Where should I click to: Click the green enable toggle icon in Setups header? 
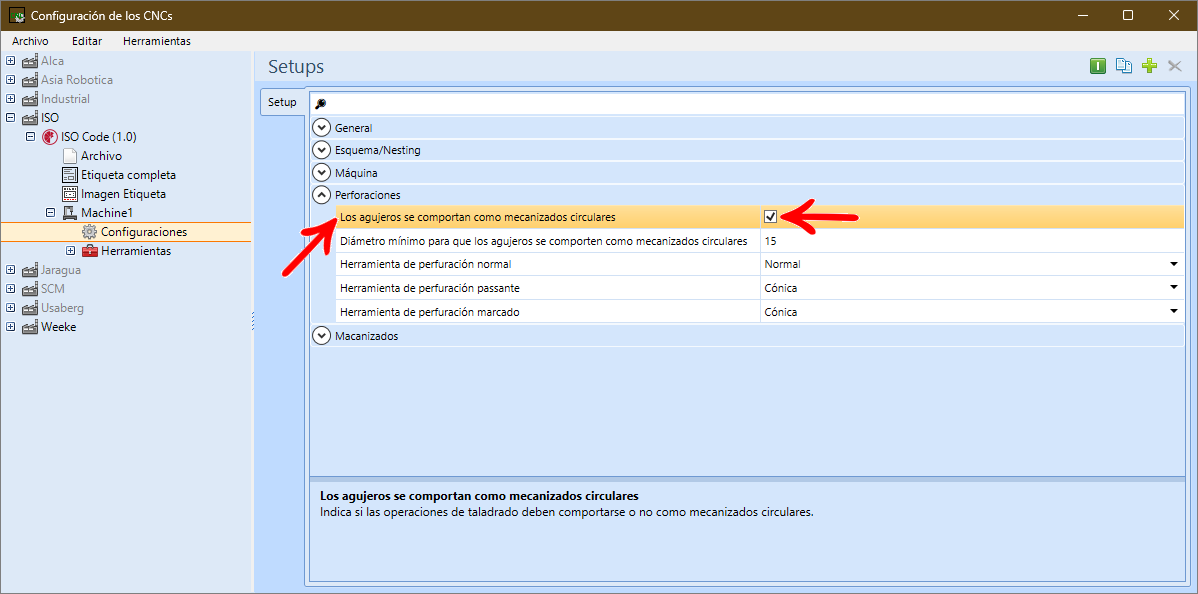click(x=1098, y=67)
